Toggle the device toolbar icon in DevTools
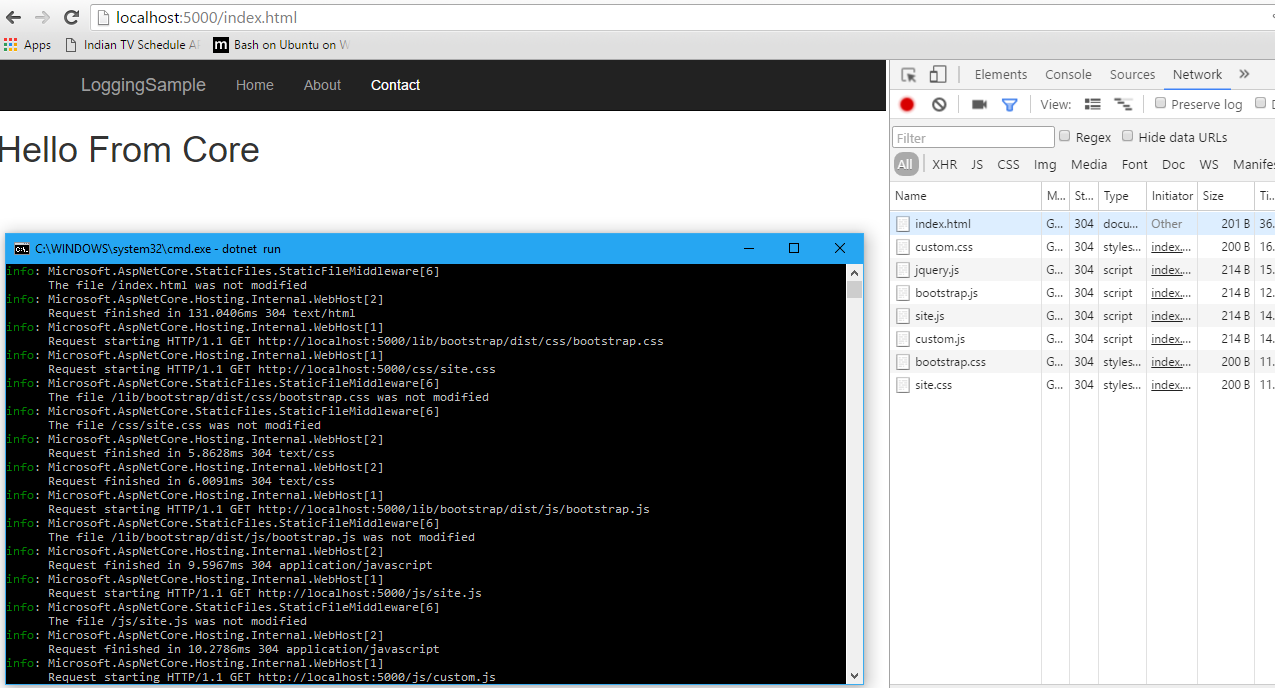 938,75
